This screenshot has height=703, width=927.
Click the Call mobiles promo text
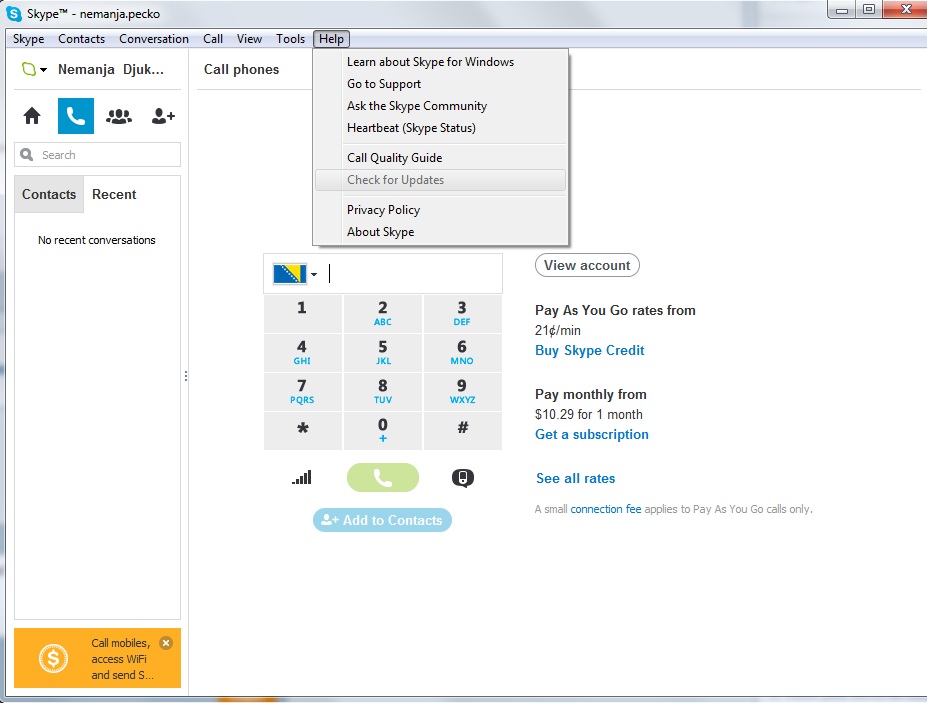pos(122,659)
